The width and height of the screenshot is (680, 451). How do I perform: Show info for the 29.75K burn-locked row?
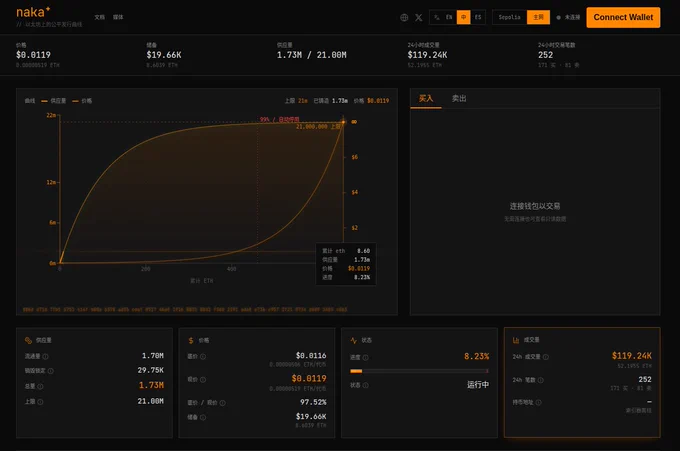tap(51, 371)
